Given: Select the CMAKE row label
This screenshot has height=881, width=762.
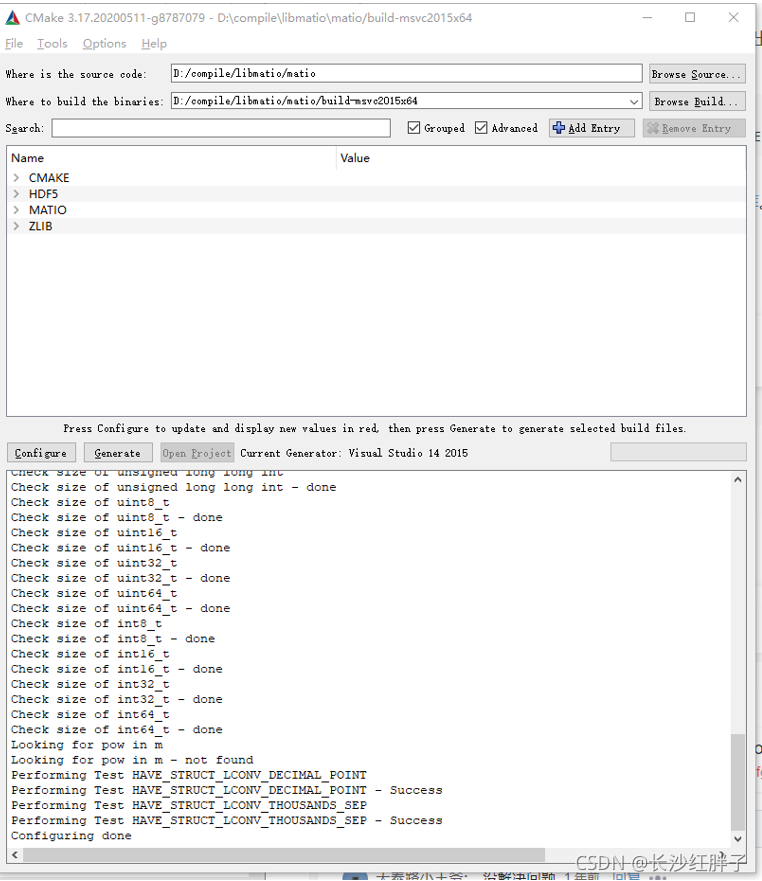Looking at the screenshot, I should tap(49, 178).
